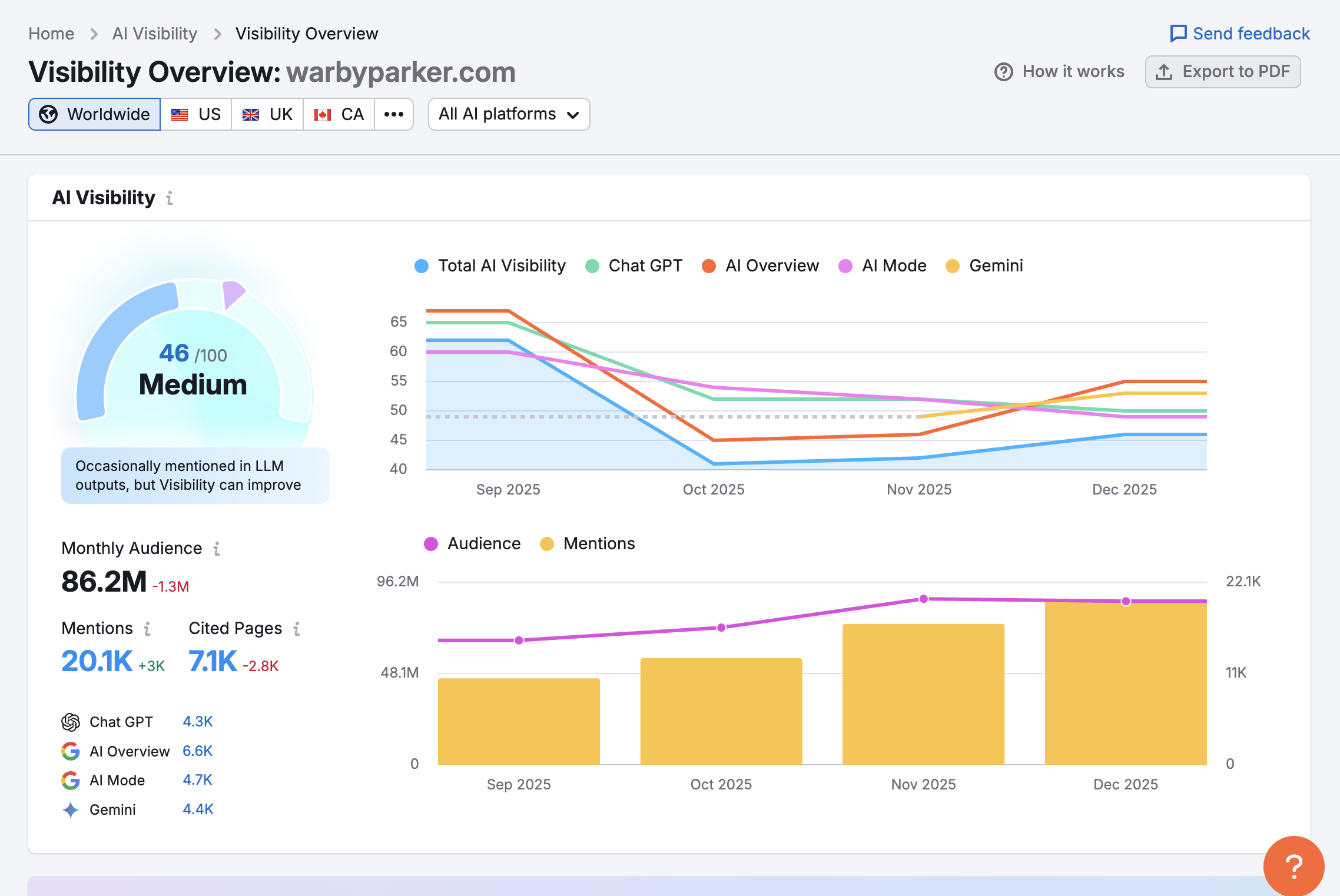Open the orange help button at bottom right
Image resolution: width=1340 pixels, height=896 pixels.
pyautogui.click(x=1293, y=866)
